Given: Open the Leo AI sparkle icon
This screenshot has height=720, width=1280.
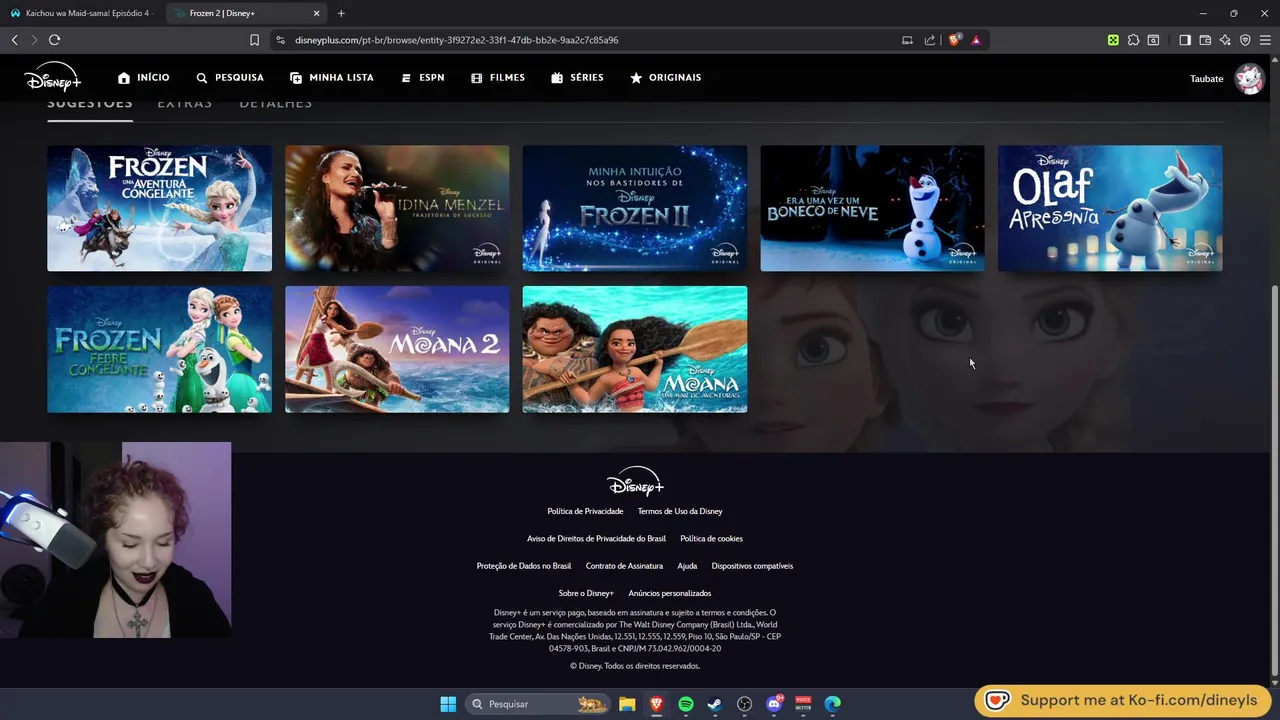Looking at the screenshot, I should [1225, 40].
